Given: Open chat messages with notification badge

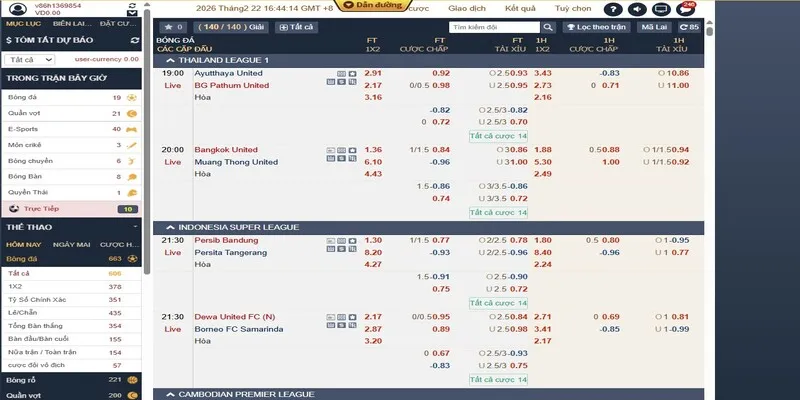Looking at the screenshot, I should (687, 10).
